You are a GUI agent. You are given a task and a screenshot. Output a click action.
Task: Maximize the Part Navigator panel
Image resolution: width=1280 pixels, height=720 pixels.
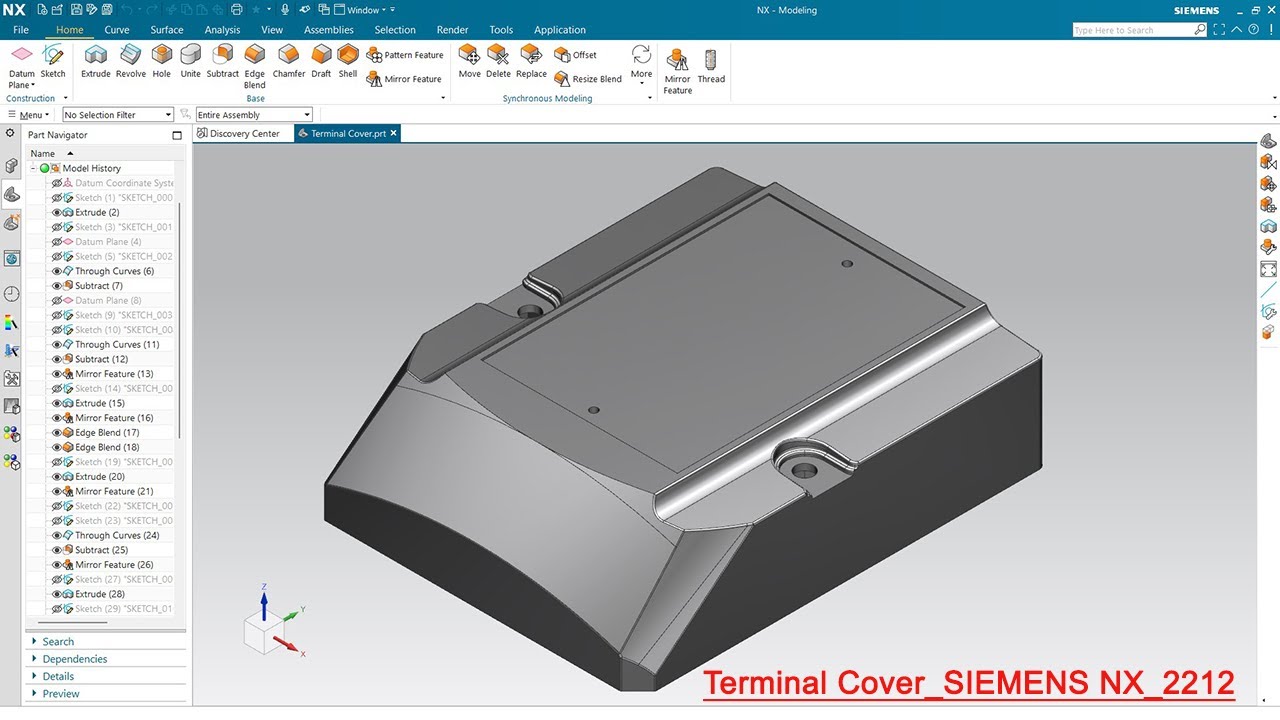[x=177, y=135]
